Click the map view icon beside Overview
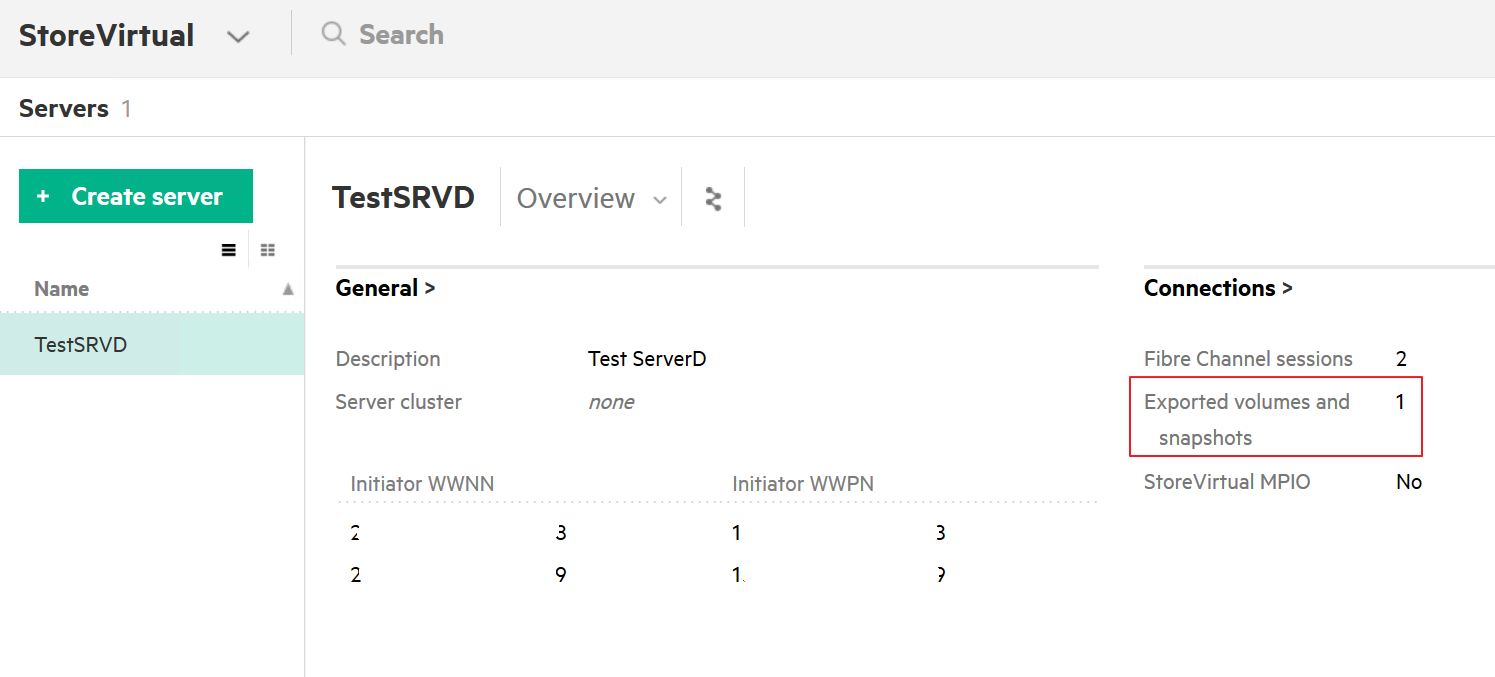The image size is (1495, 677). [713, 198]
